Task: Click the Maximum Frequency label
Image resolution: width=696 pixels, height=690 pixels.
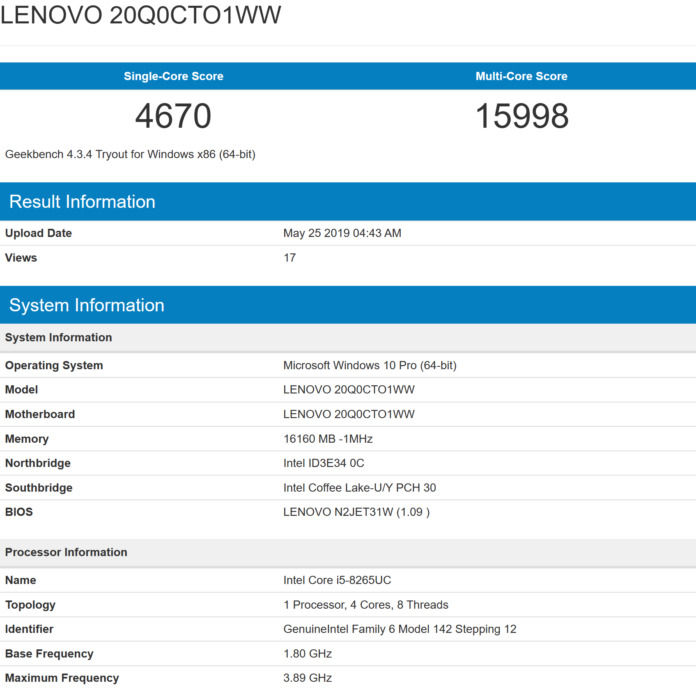Action: click(x=62, y=678)
